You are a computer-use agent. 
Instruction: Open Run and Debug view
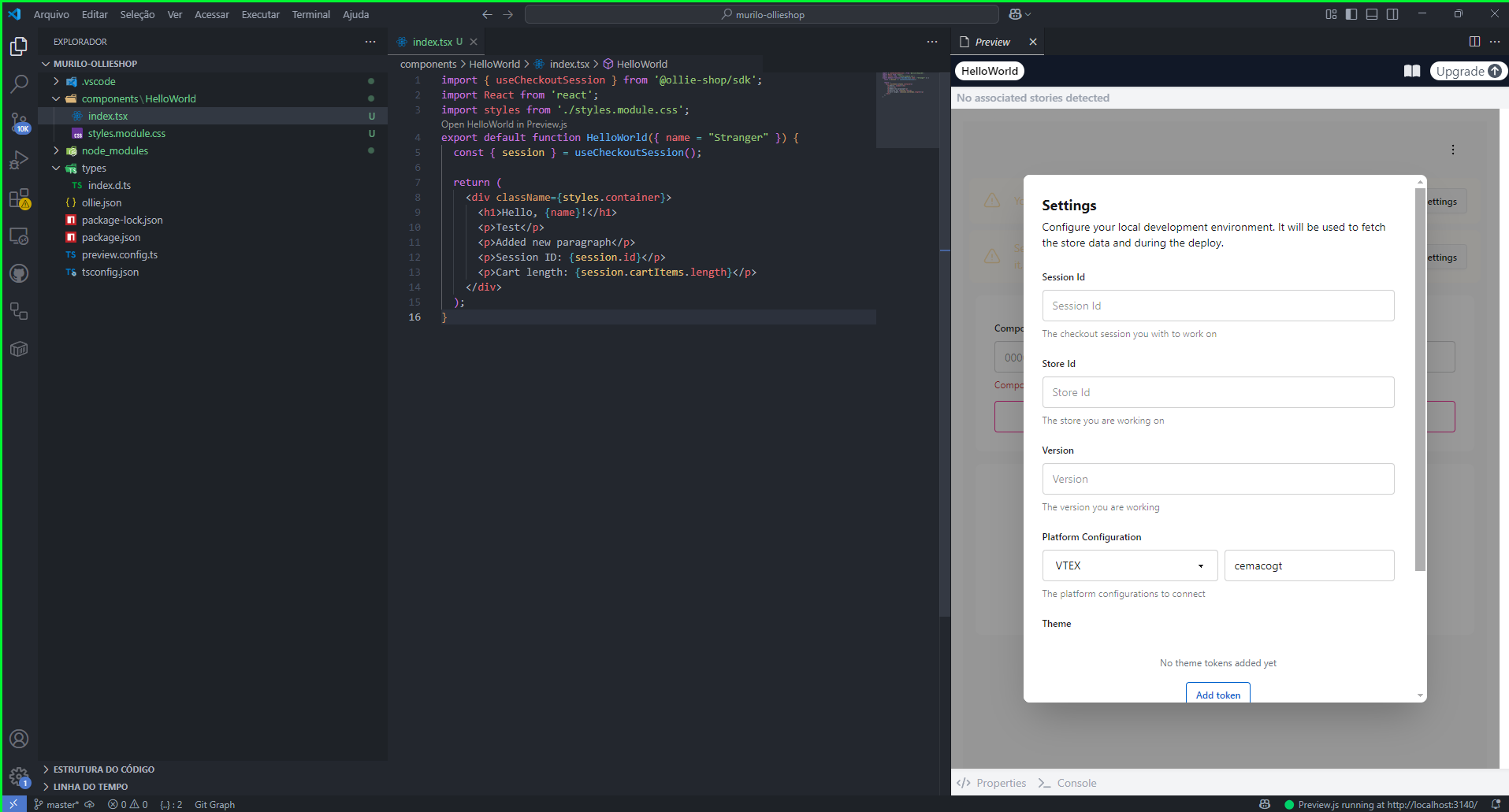click(19, 160)
